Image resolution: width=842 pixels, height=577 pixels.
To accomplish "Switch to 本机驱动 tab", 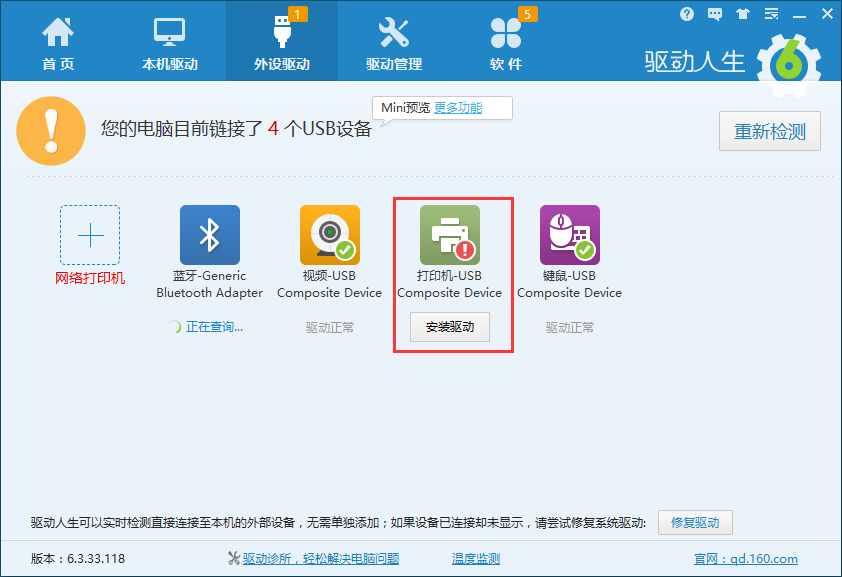I will click(x=170, y=43).
